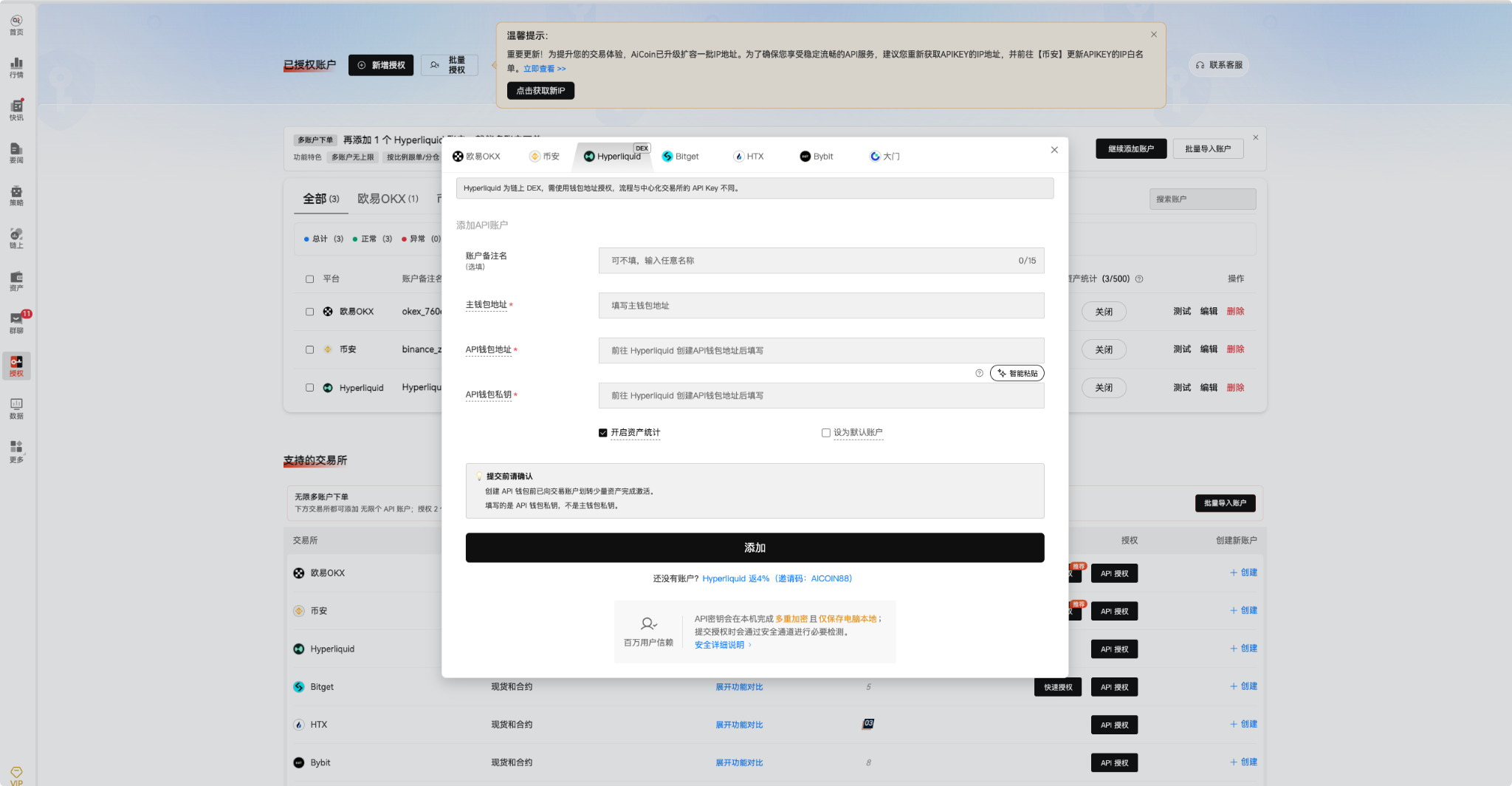Close the add-account dialog with X
The image size is (1512, 786).
1054,150
